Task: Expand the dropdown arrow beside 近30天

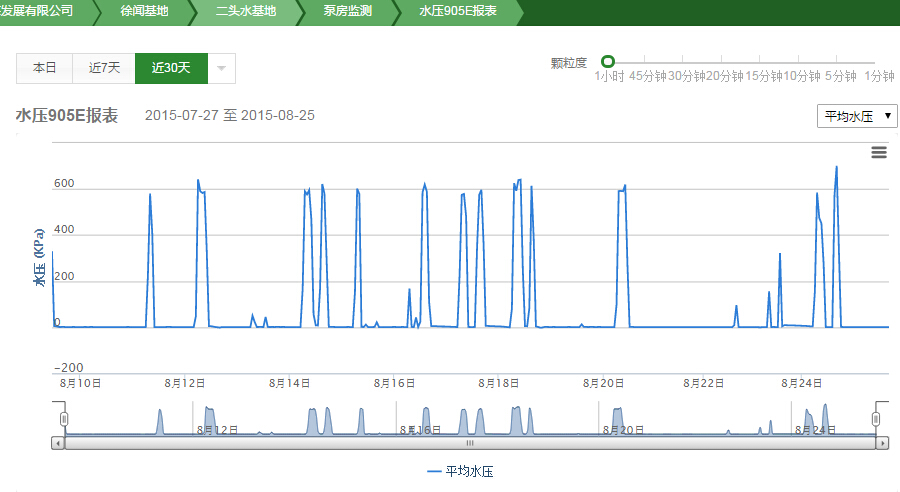Action: [221, 68]
